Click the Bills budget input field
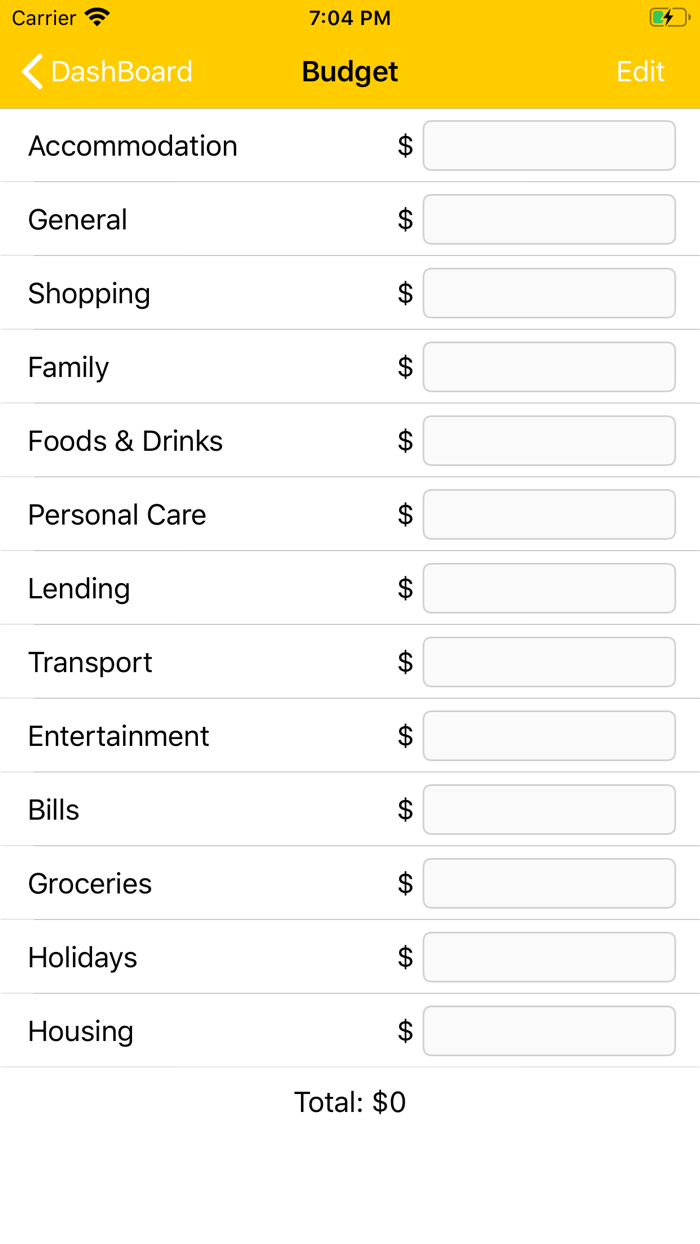Screen dimensions: 700x1244 pos(549,810)
